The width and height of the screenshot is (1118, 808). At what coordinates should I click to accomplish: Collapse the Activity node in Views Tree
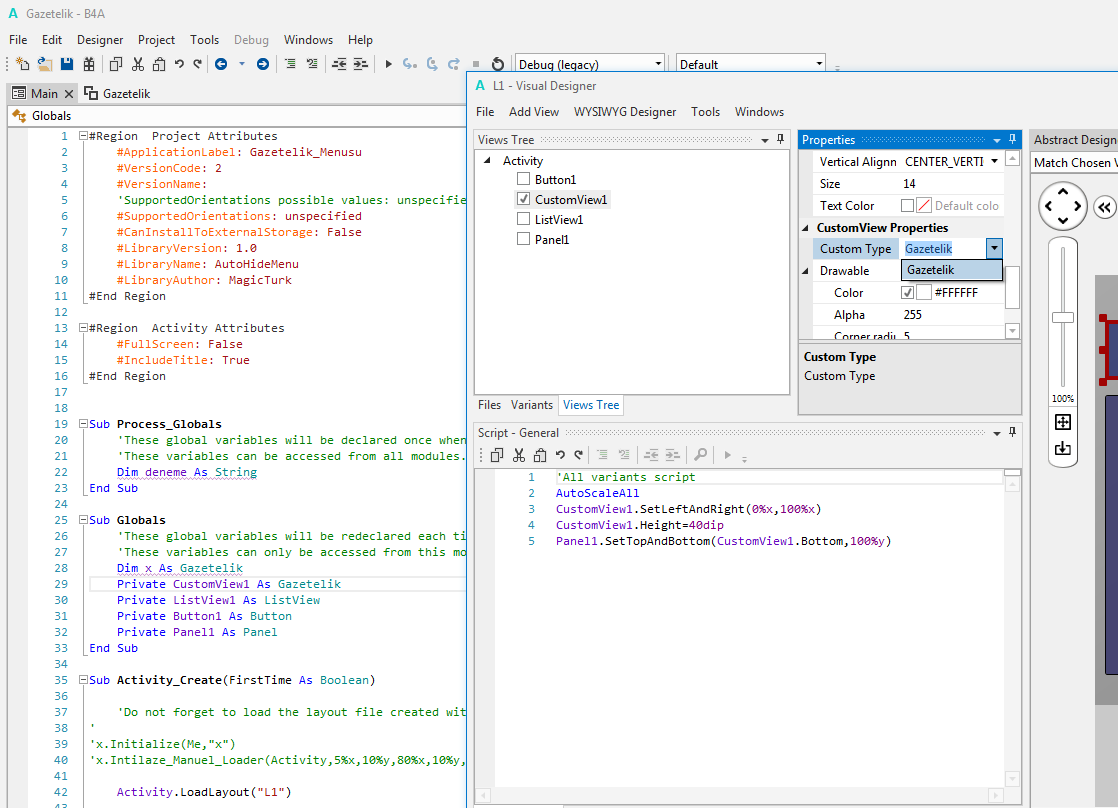(487, 161)
